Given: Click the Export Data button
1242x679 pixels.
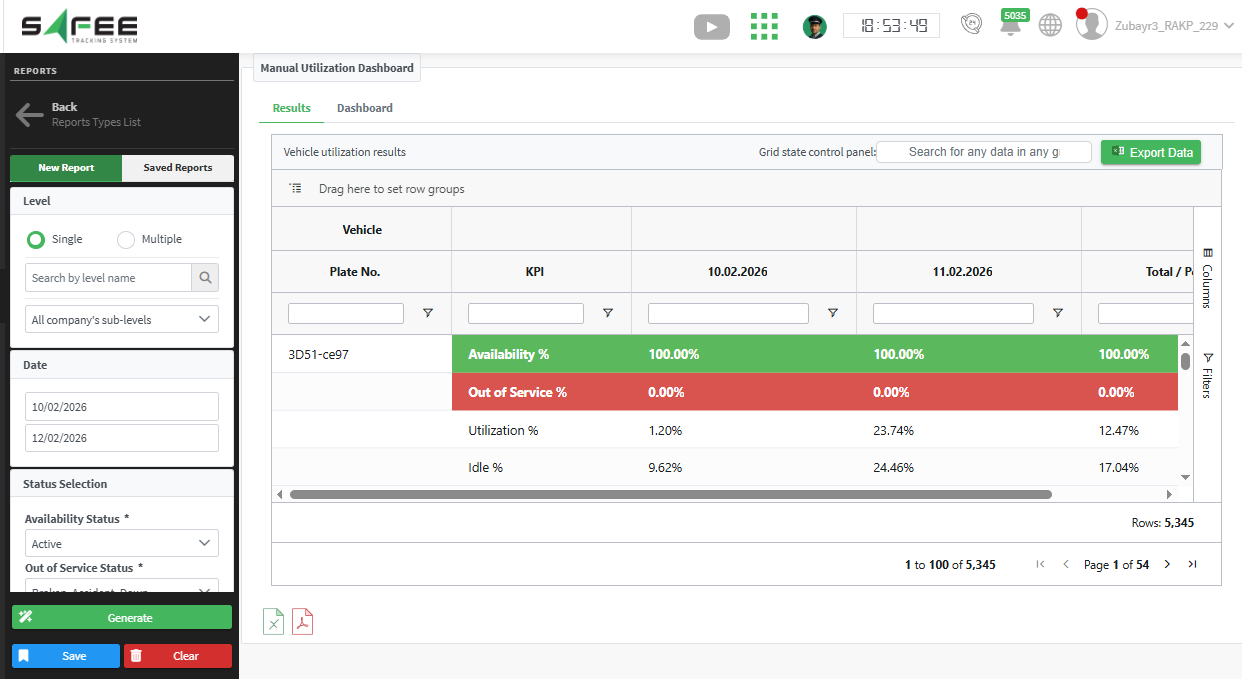Looking at the screenshot, I should [1150, 152].
